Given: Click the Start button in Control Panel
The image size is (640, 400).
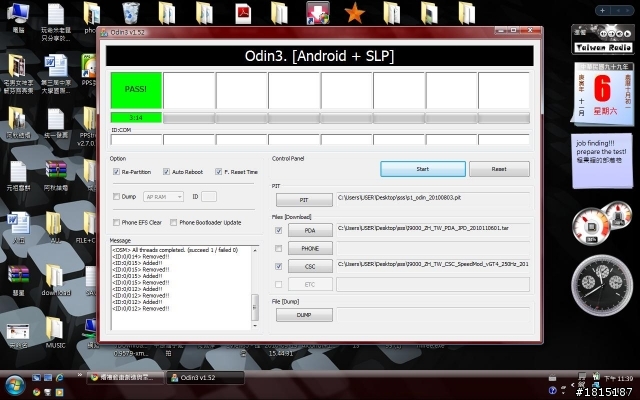Looking at the screenshot, I should (423, 169).
